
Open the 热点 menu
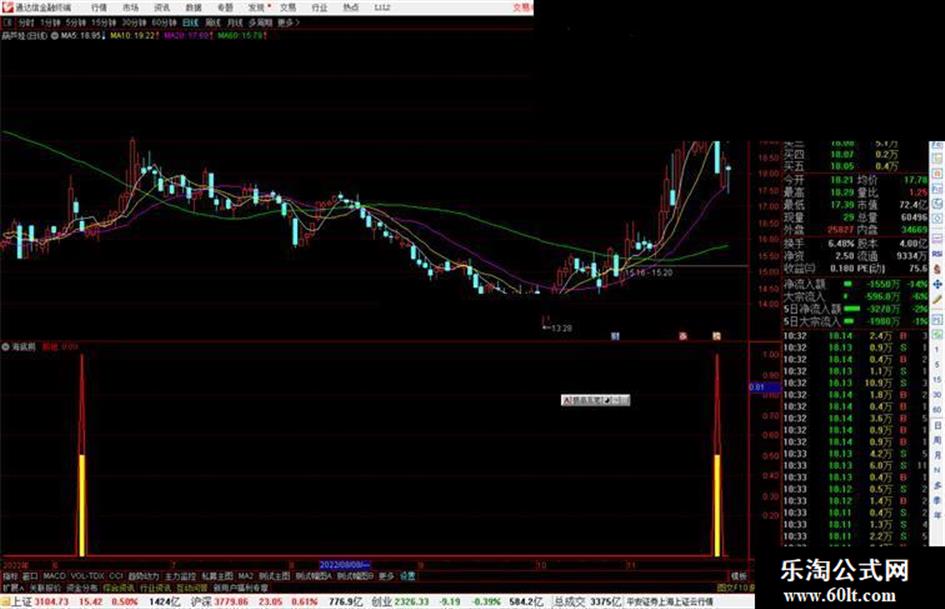(351, 8)
